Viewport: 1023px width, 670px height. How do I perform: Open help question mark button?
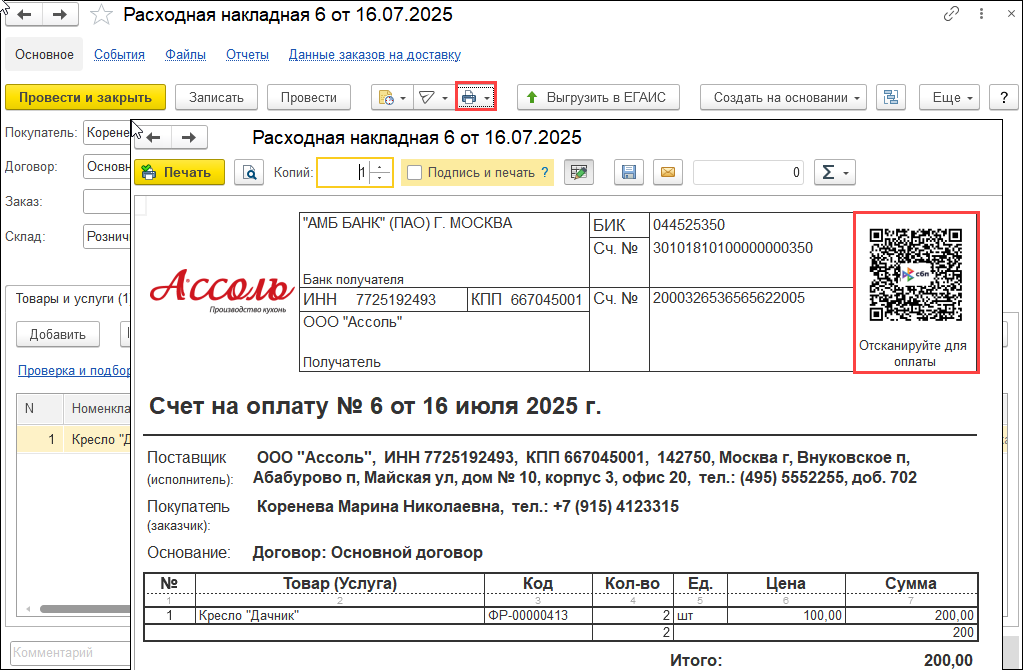pyautogui.click(x=1003, y=97)
